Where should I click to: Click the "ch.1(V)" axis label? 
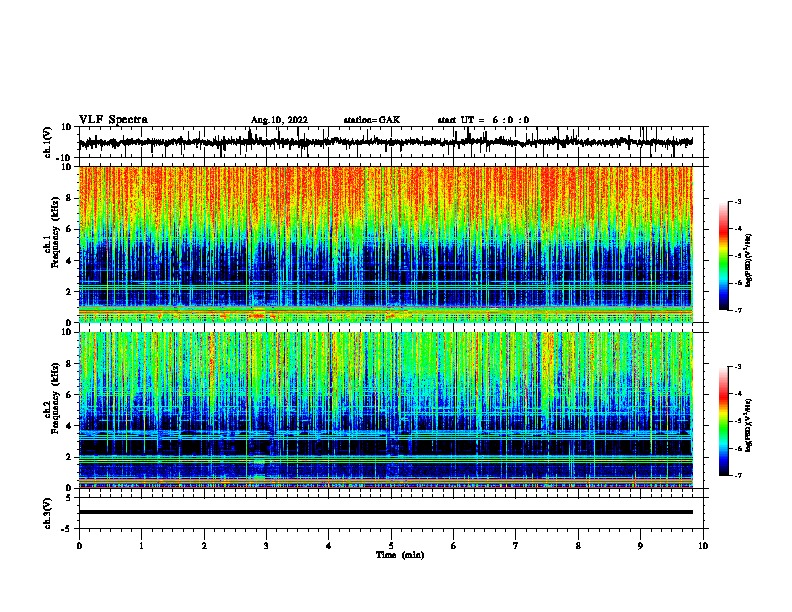(48, 142)
